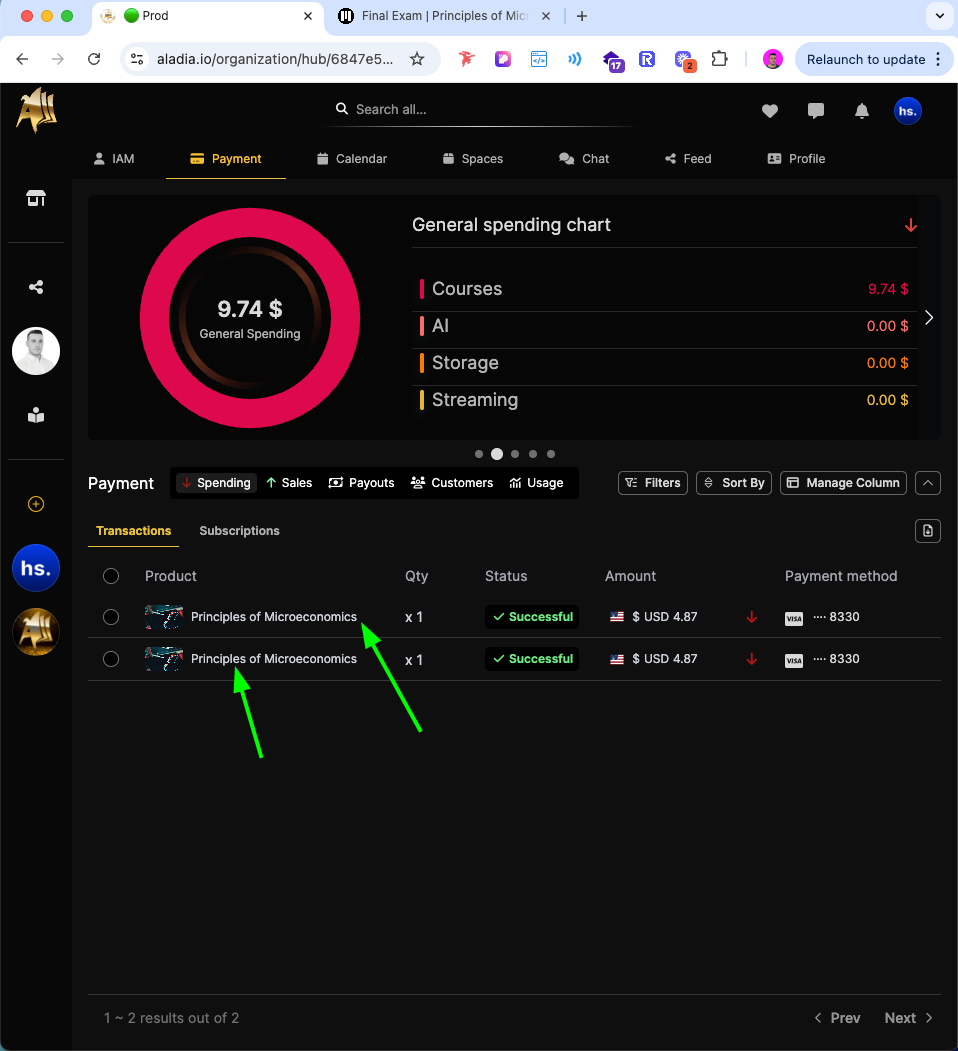Viewport: 958px width, 1051px height.
Task: Open the Transactions tab
Action: point(133,531)
